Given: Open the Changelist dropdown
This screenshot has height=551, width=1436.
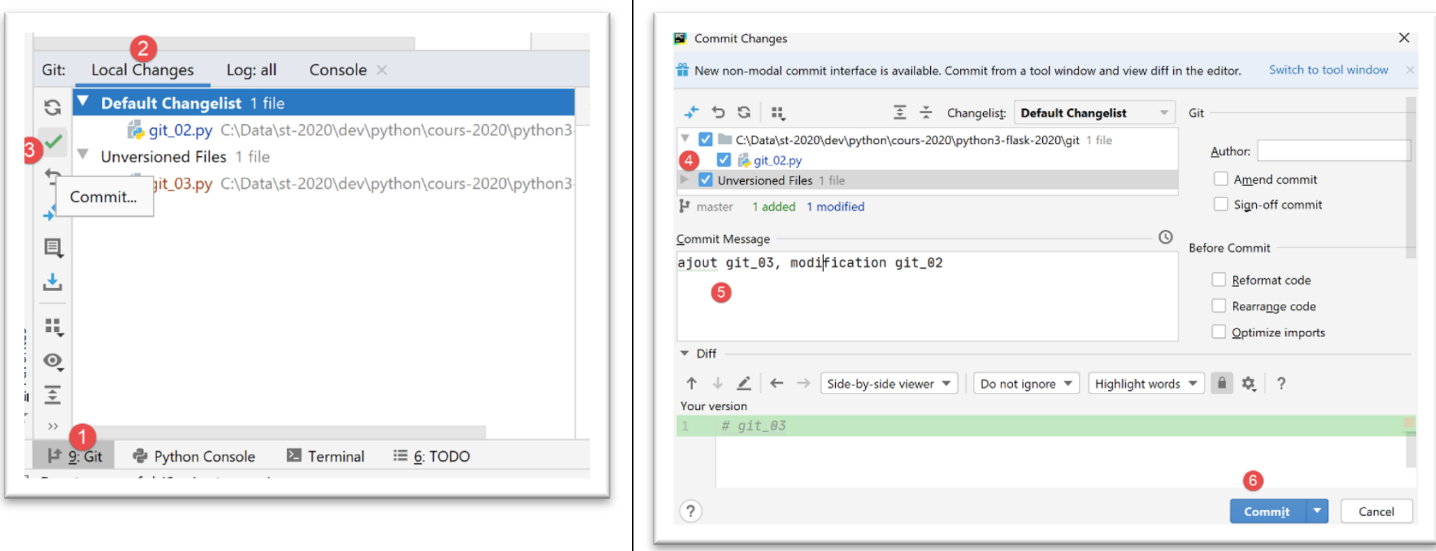Looking at the screenshot, I should coord(1094,113).
